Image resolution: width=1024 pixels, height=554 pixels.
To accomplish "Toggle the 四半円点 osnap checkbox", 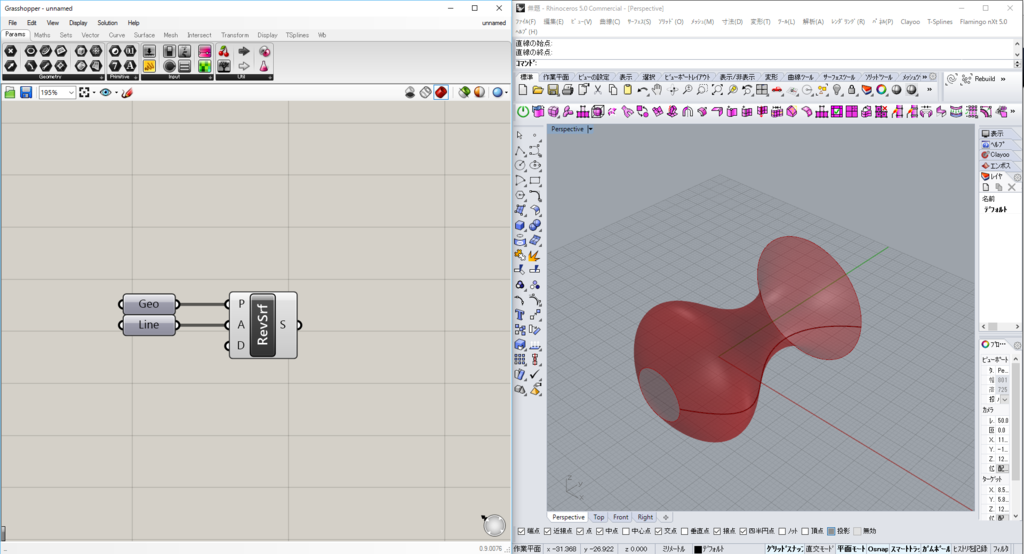I will tap(743, 531).
